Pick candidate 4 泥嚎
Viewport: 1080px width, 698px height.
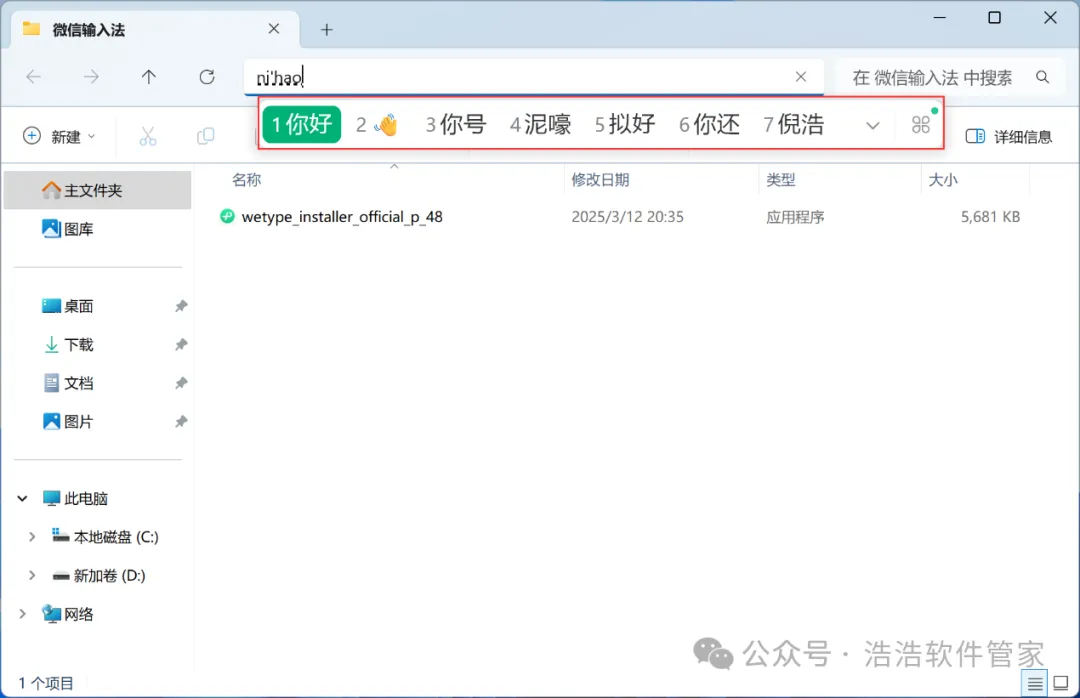click(x=540, y=125)
